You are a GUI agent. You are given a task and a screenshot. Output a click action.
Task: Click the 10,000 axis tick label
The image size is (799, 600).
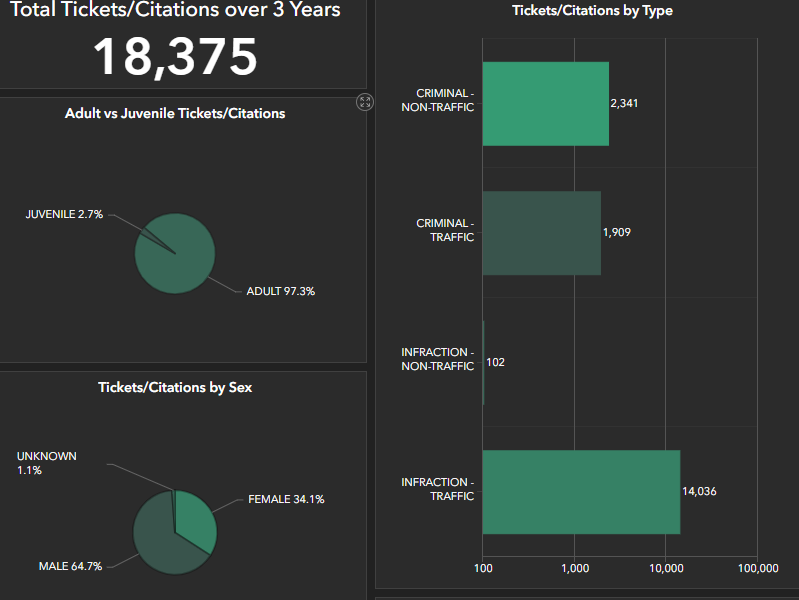click(667, 568)
